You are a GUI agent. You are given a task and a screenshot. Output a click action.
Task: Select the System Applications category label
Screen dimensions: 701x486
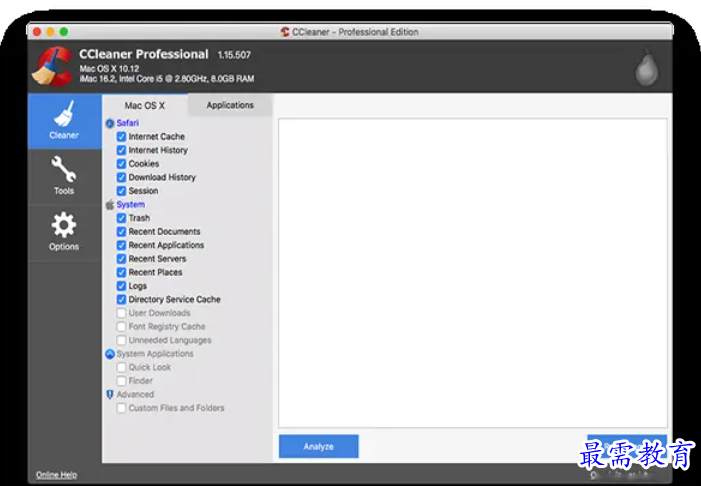pos(155,354)
